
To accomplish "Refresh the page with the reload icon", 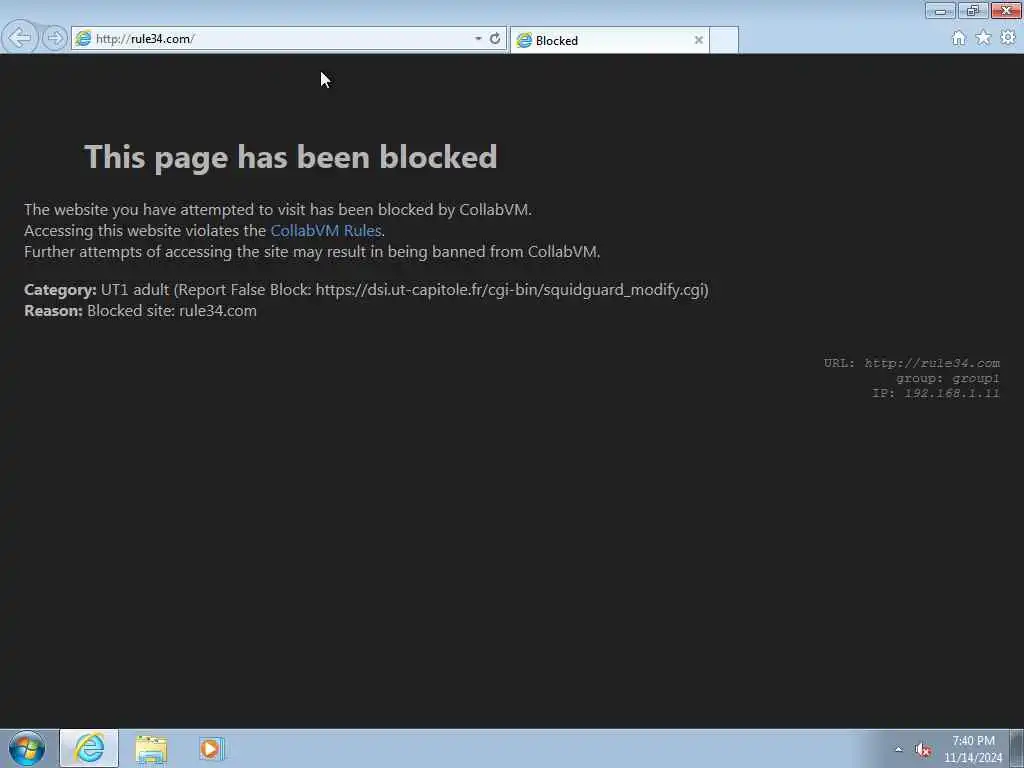I will [x=495, y=39].
